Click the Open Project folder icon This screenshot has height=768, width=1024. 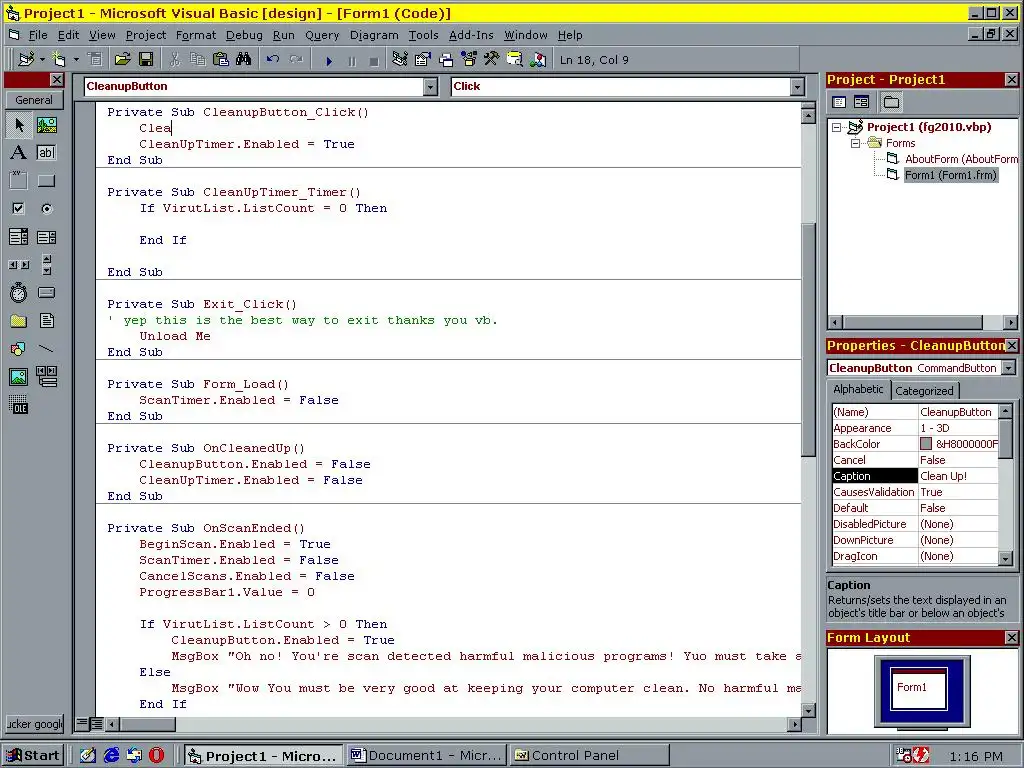[x=122, y=59]
